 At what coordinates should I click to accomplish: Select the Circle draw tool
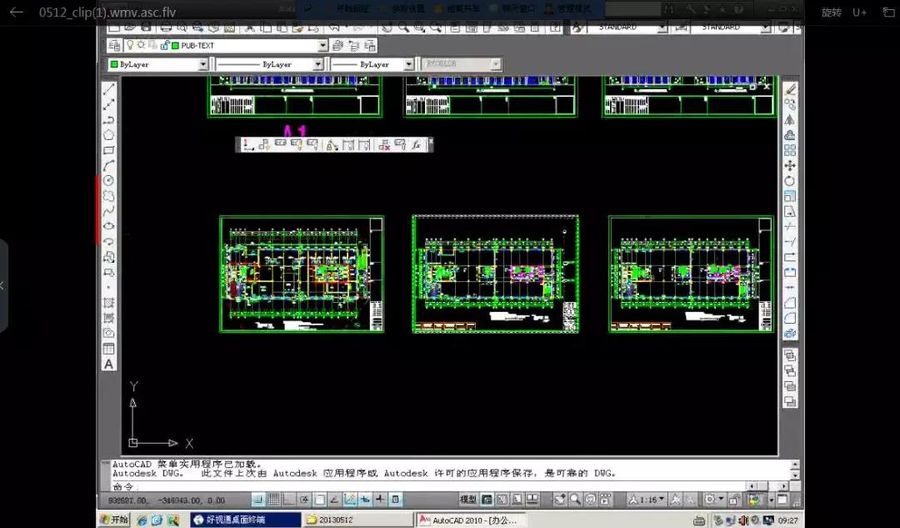[108, 180]
